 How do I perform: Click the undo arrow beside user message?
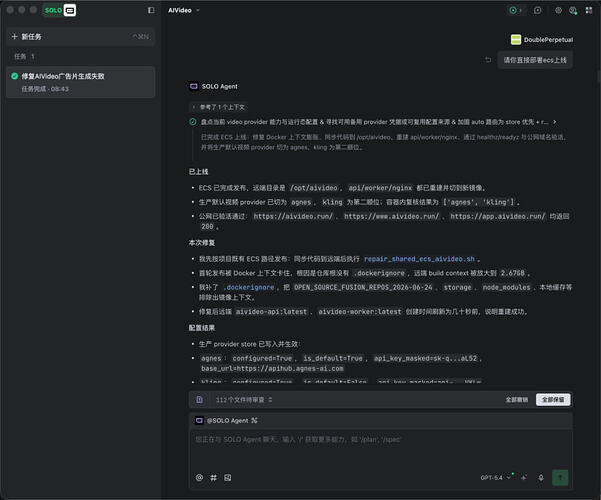(488, 60)
